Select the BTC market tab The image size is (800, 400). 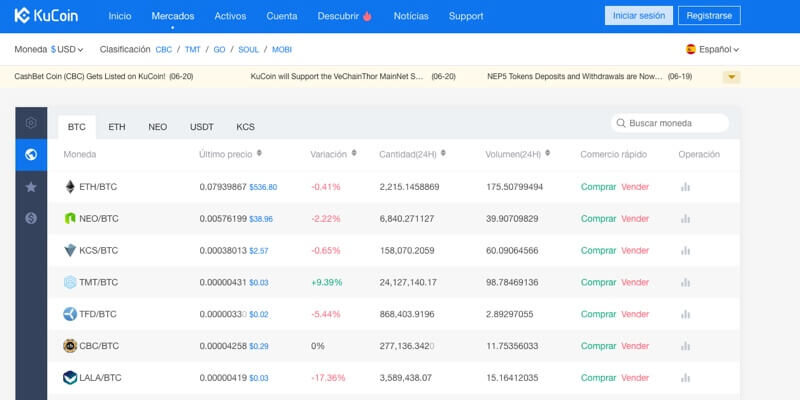point(77,127)
